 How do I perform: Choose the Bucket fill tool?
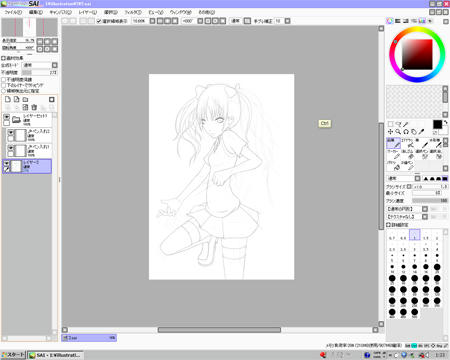coord(395,166)
